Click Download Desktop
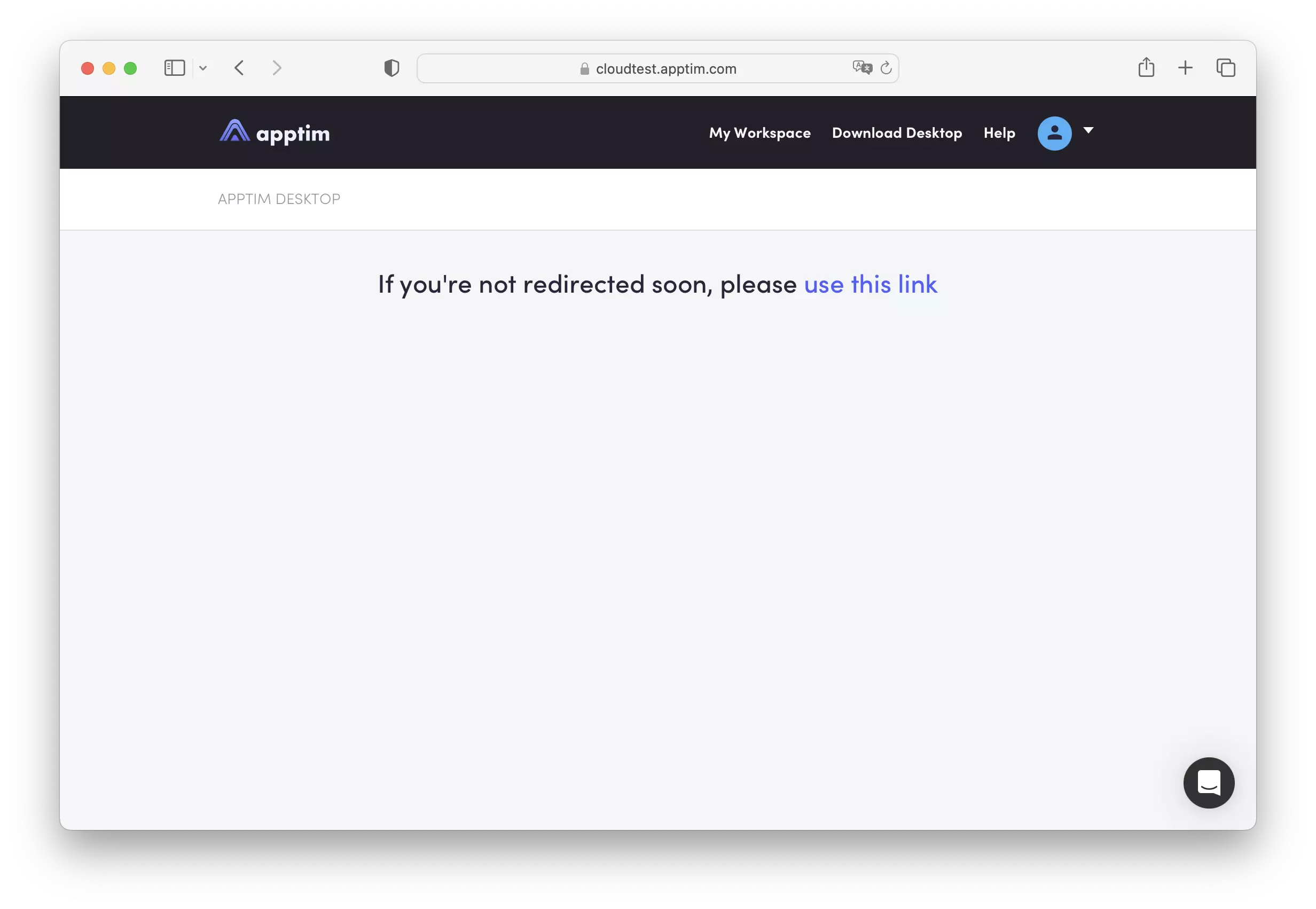This screenshot has height=909, width=1316. [897, 132]
